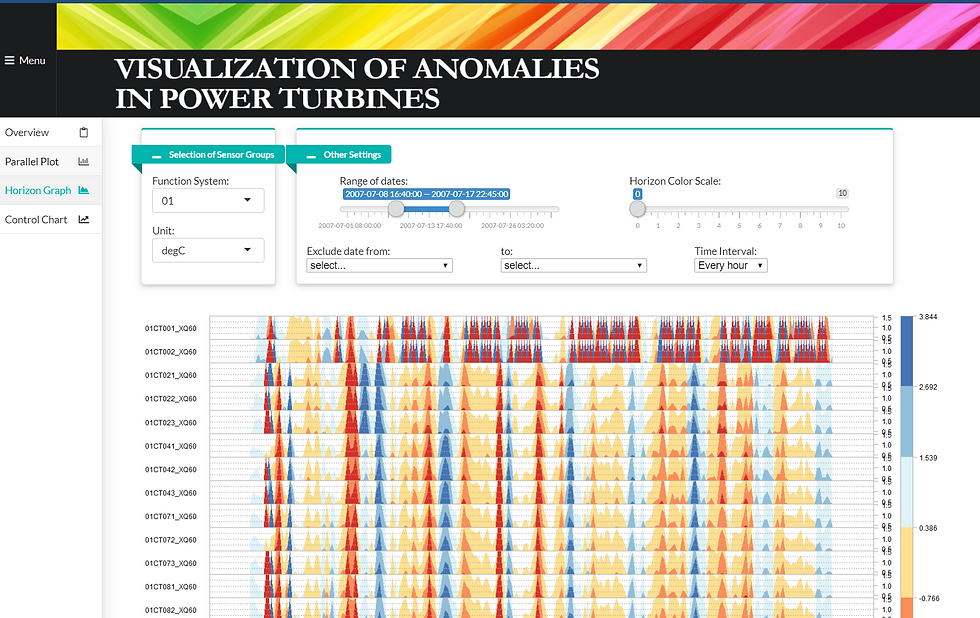Collapse the Selection of Sensor Groups panel
The image size is (980, 618).
pos(157,156)
